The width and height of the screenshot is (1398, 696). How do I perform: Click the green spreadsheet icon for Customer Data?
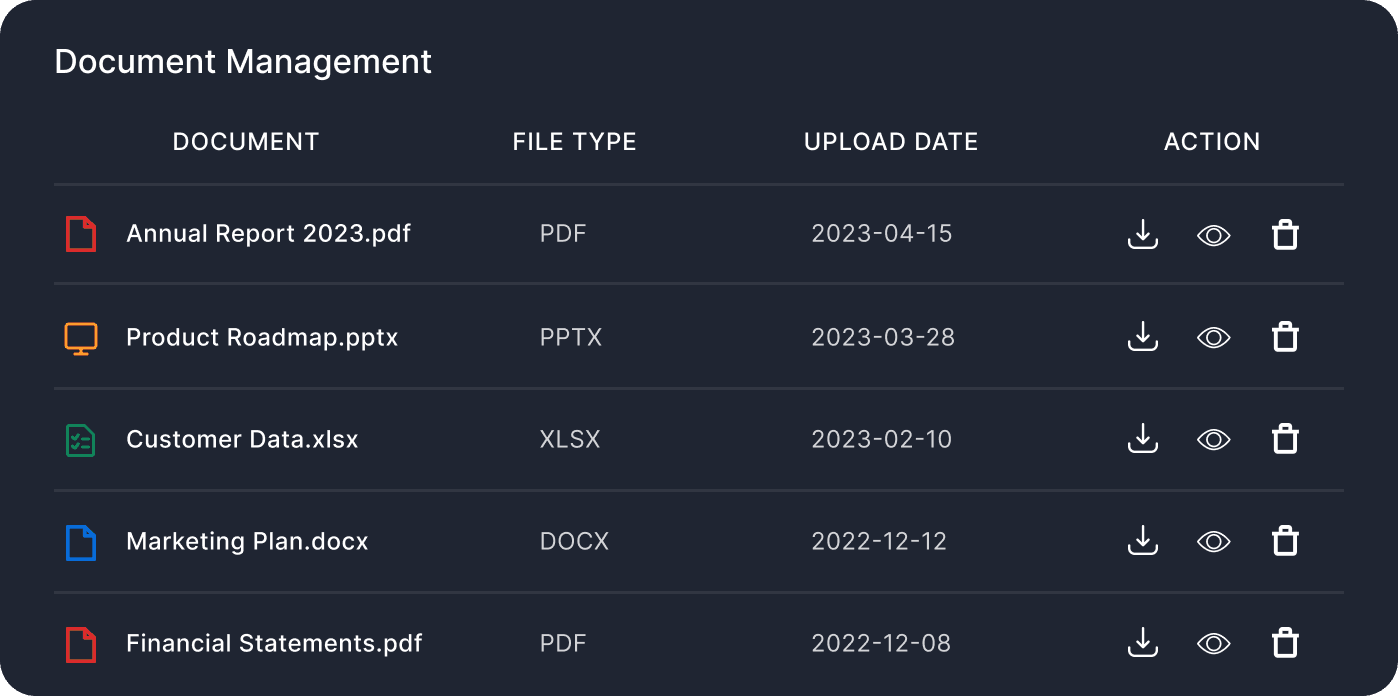pyautogui.click(x=81, y=440)
